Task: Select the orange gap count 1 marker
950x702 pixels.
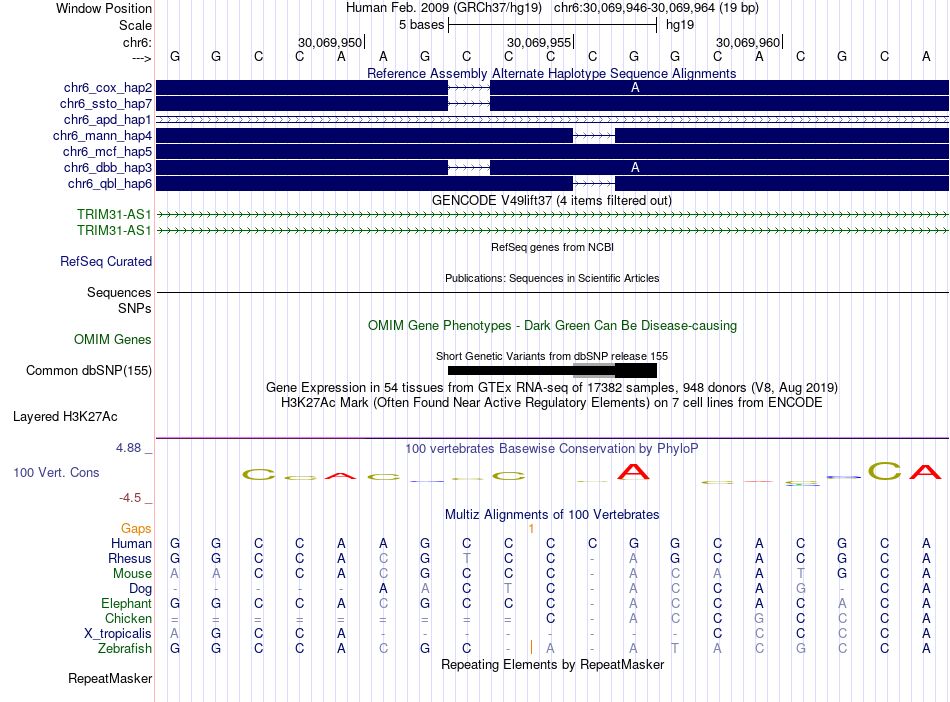Action: coord(531,529)
